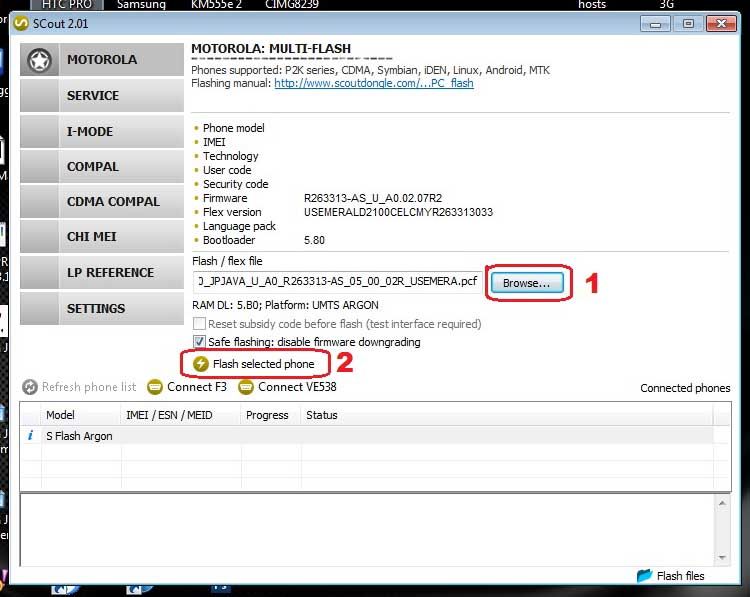Close the SCout 2.01 window

click(721, 24)
